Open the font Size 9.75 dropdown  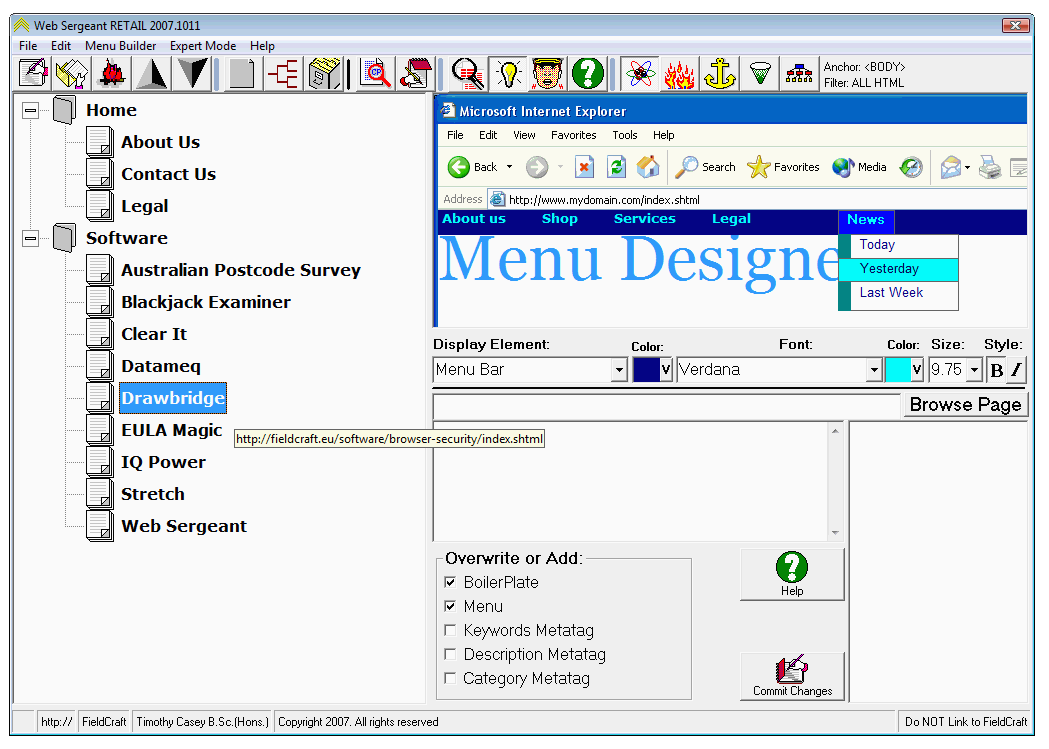974,370
